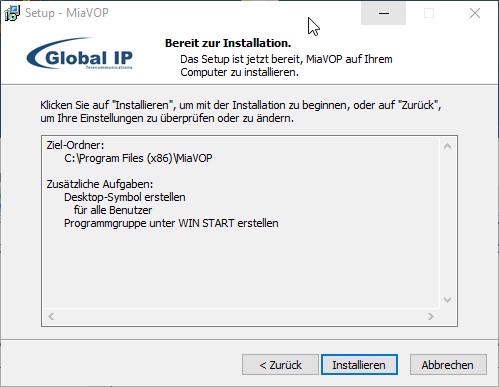The image size is (499, 387).
Task: Go back with the "< Zurück" button
Action: [x=280, y=365]
